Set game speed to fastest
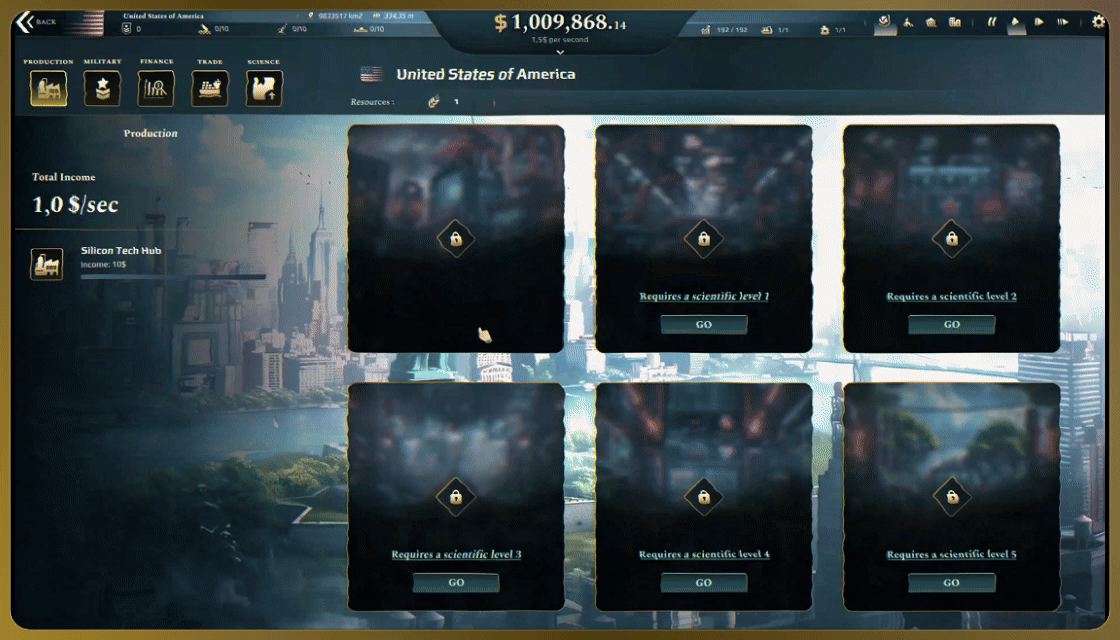 pos(1063,22)
